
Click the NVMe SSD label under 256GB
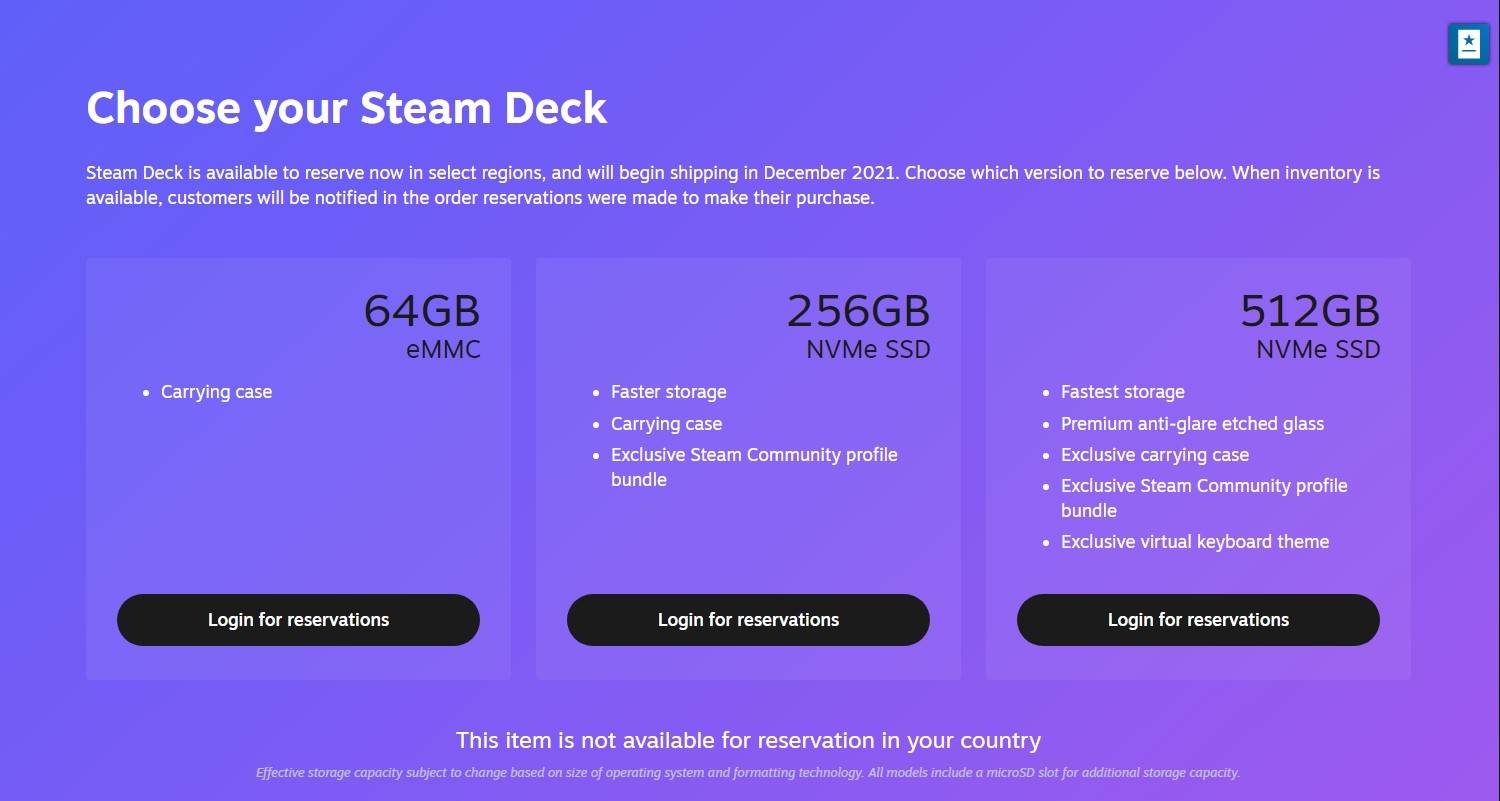(868, 350)
